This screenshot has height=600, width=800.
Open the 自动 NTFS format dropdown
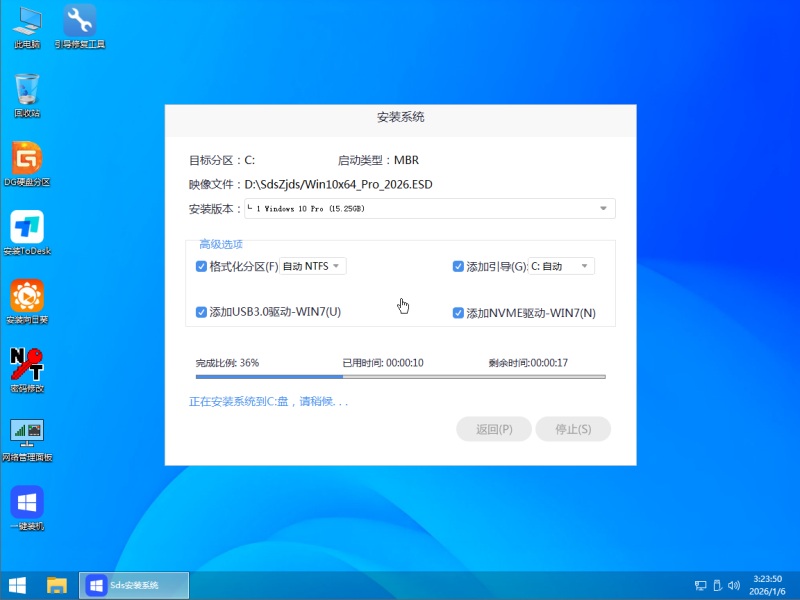click(312, 266)
